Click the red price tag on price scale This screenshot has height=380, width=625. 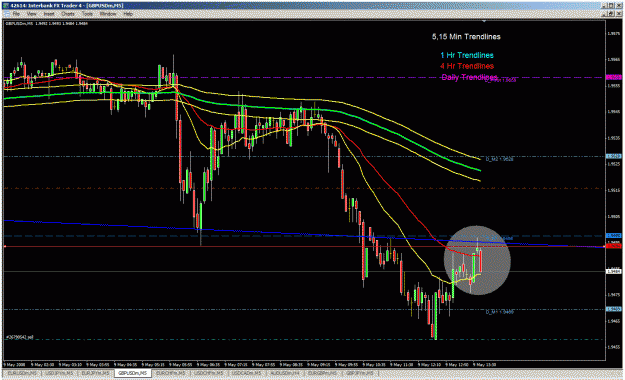(x=613, y=246)
